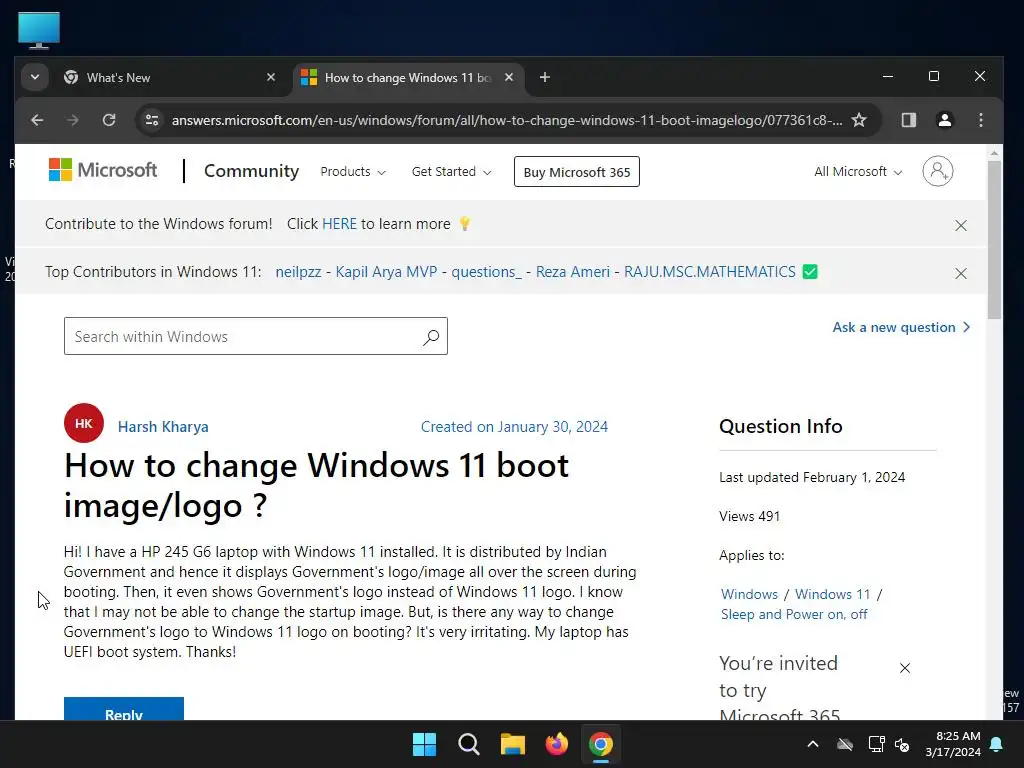Click the Created on January 30, 2024 date

[x=514, y=427]
